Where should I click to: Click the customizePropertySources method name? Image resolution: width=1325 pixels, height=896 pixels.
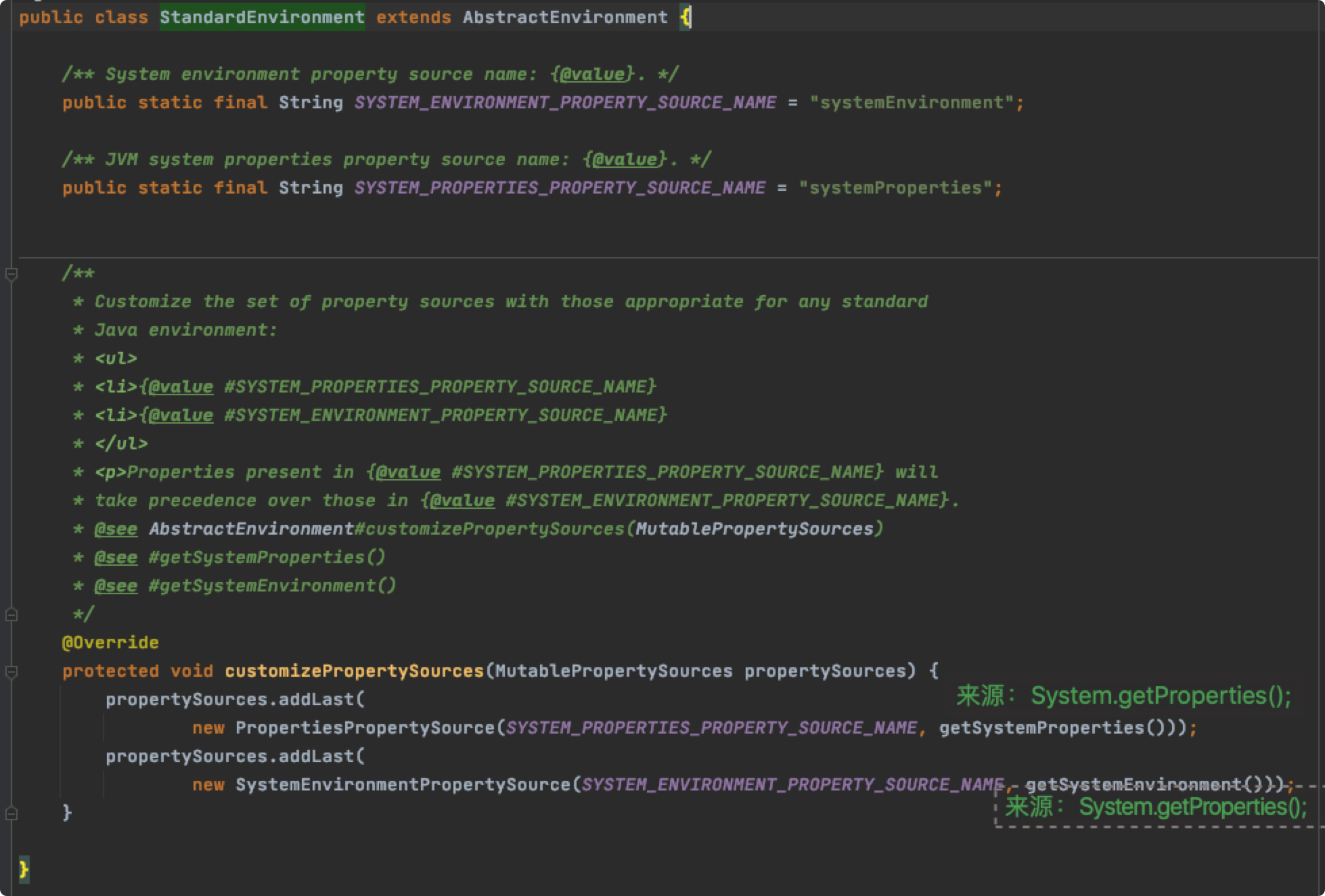(x=354, y=671)
